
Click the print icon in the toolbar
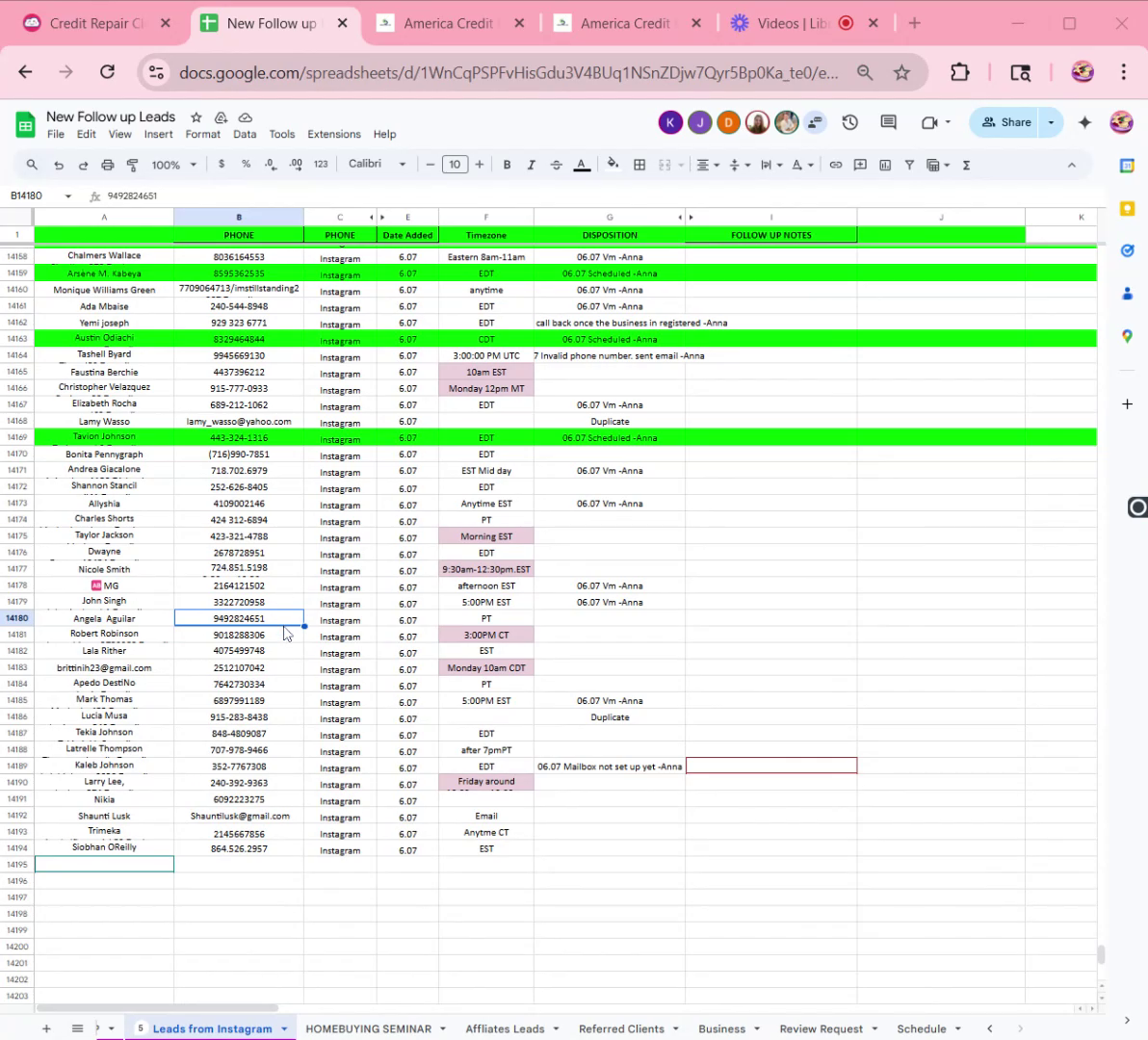click(x=108, y=165)
